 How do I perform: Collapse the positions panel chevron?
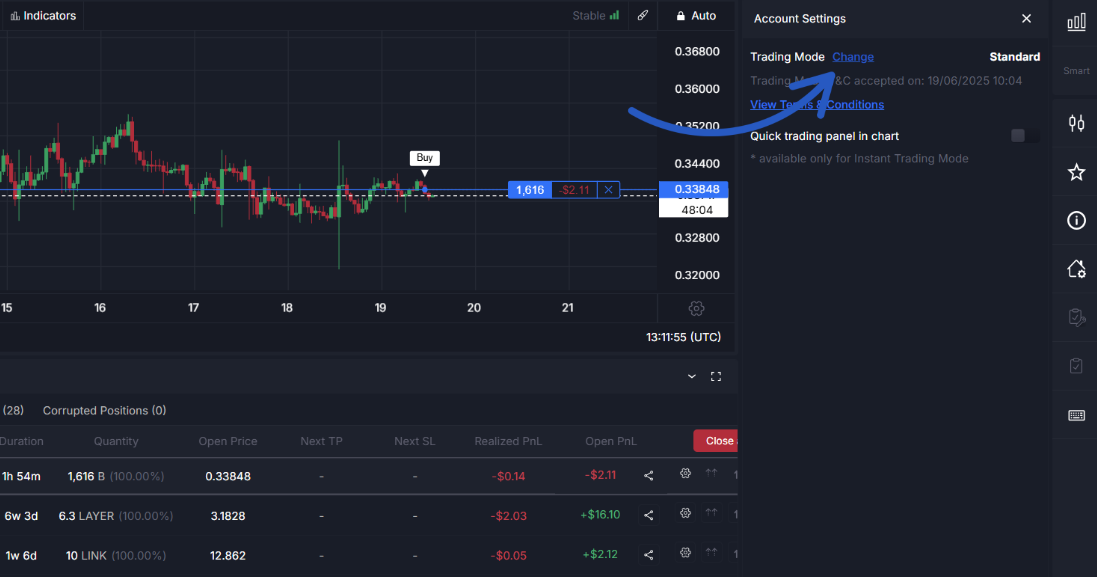pos(691,376)
